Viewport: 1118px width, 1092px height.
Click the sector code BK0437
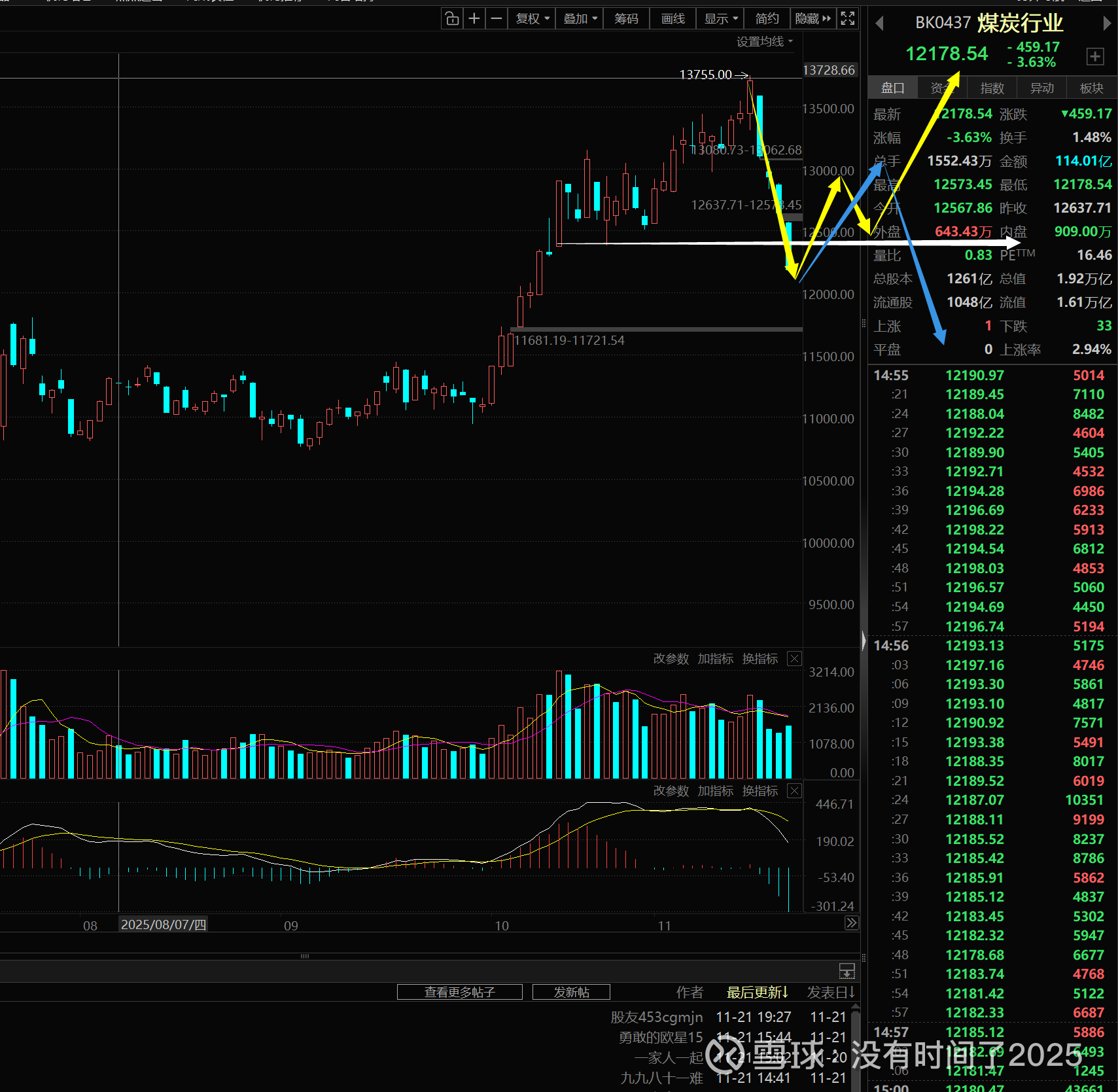943,23
